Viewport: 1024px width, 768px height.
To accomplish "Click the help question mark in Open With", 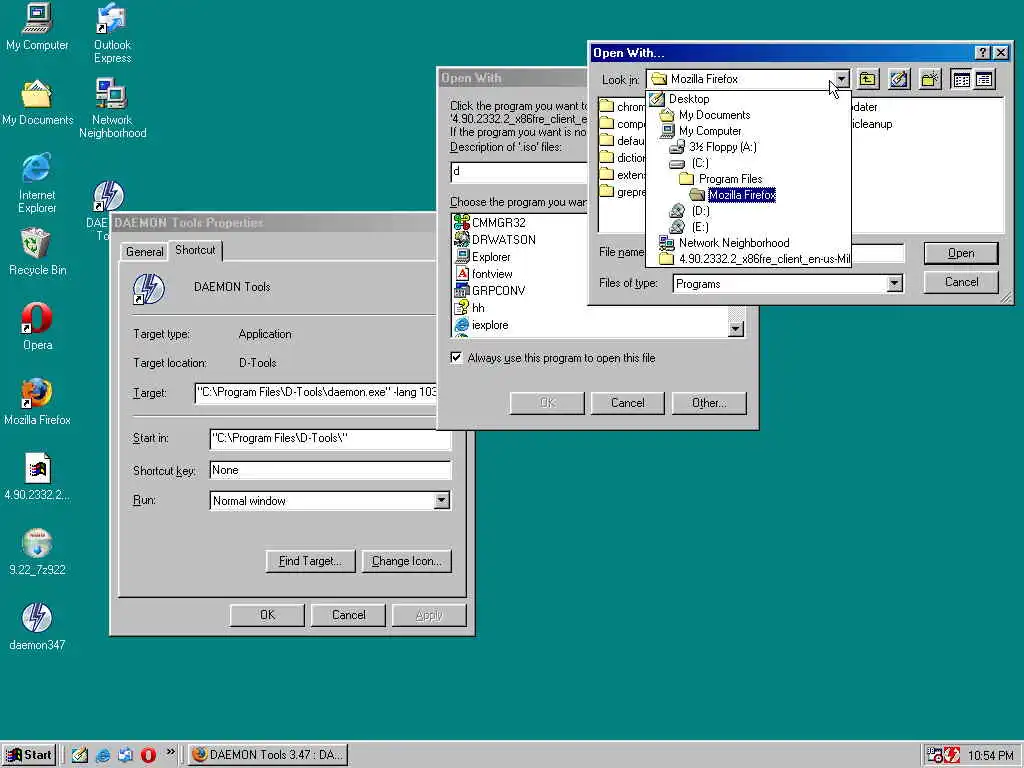I will click(982, 53).
